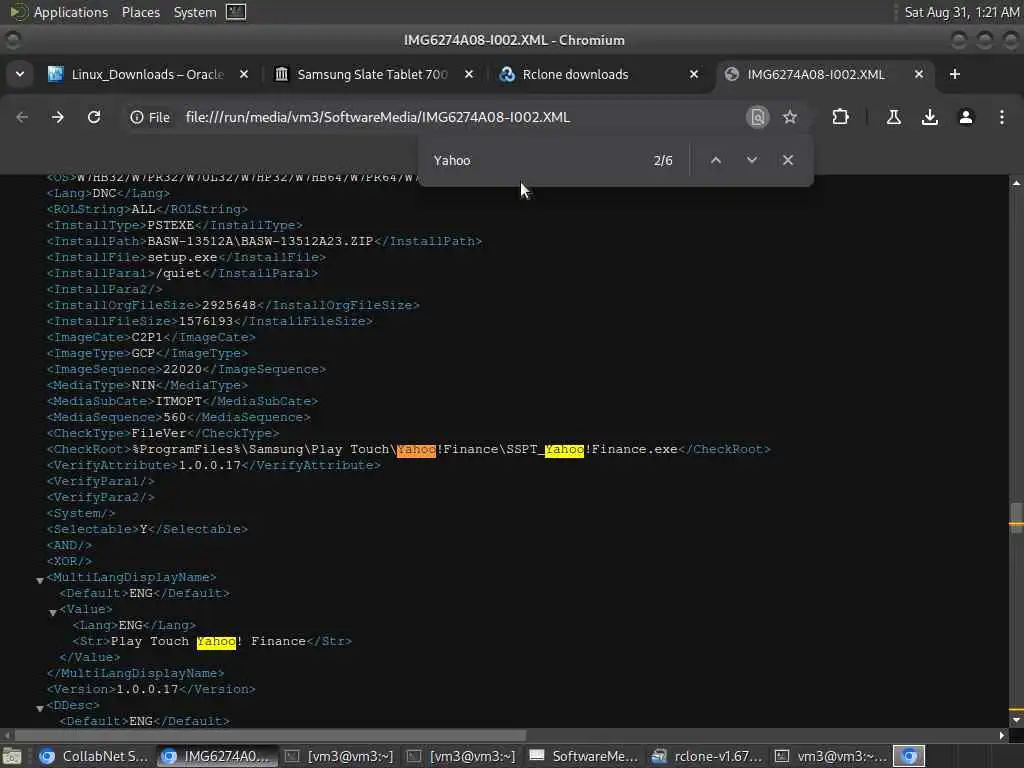Viewport: 1024px width, 768px height.
Task: Open the Chromium three-dot menu
Action: 1002,117
